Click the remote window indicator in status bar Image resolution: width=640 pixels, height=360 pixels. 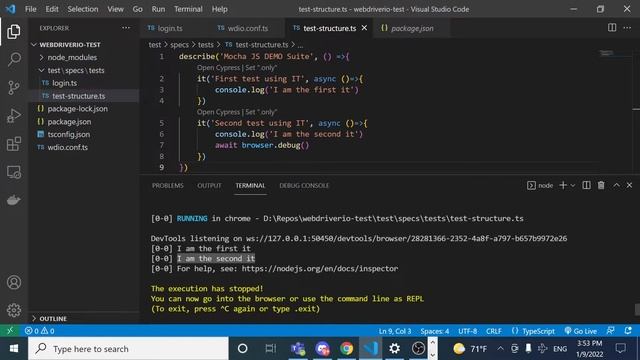tap(10, 331)
